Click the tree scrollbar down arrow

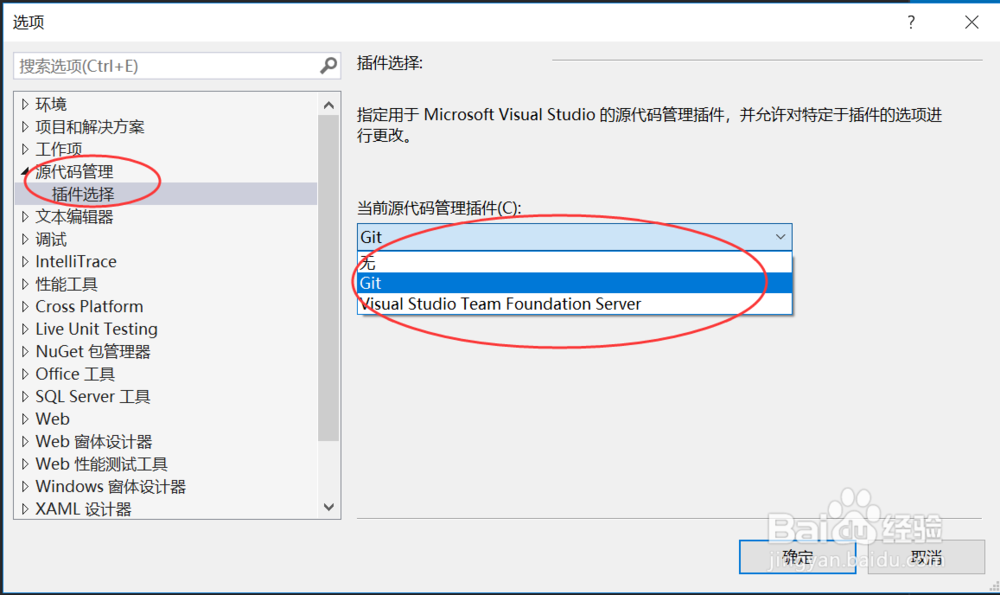[x=328, y=507]
